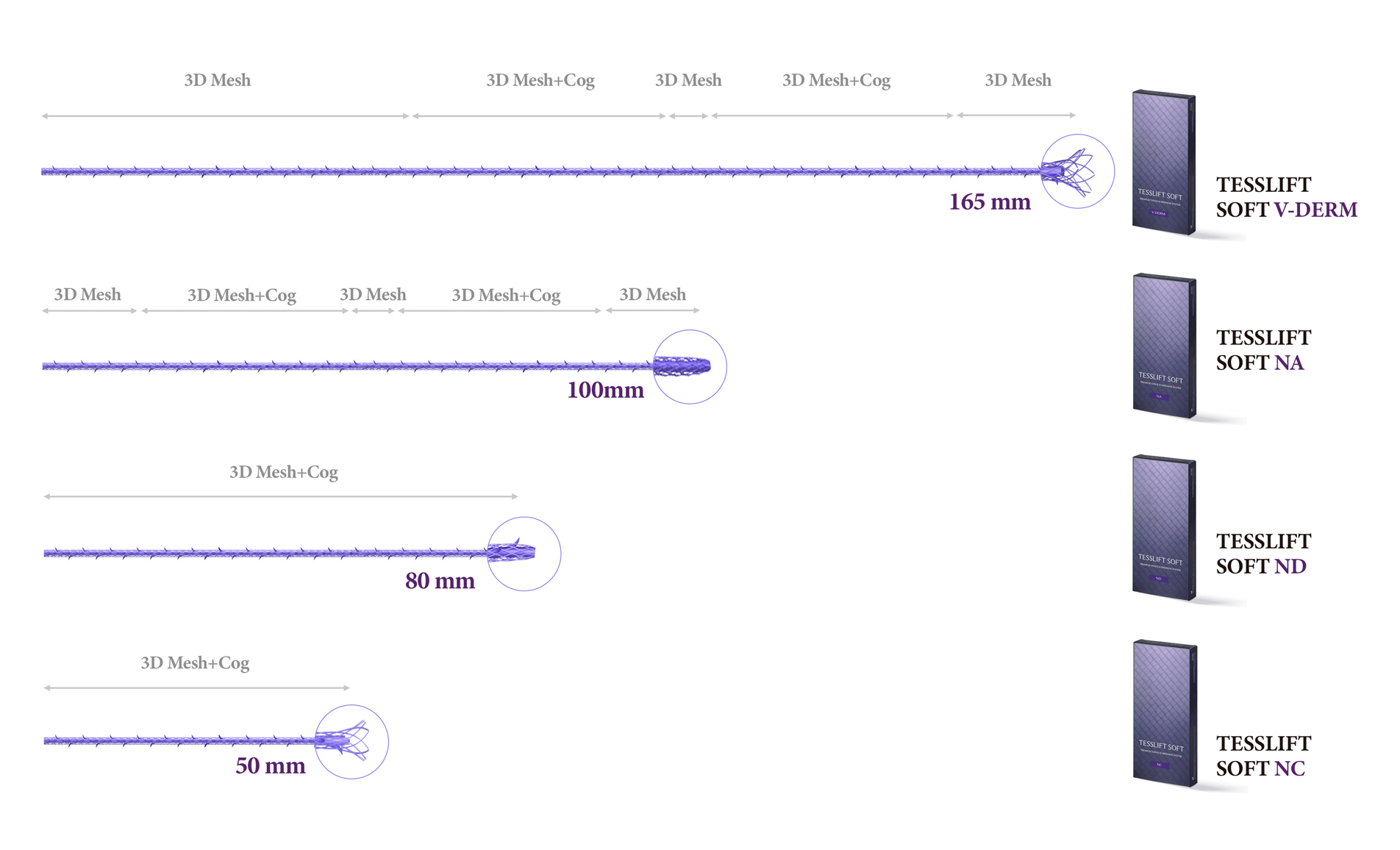Click the circled tip of 165 mm thread

coord(1077,171)
